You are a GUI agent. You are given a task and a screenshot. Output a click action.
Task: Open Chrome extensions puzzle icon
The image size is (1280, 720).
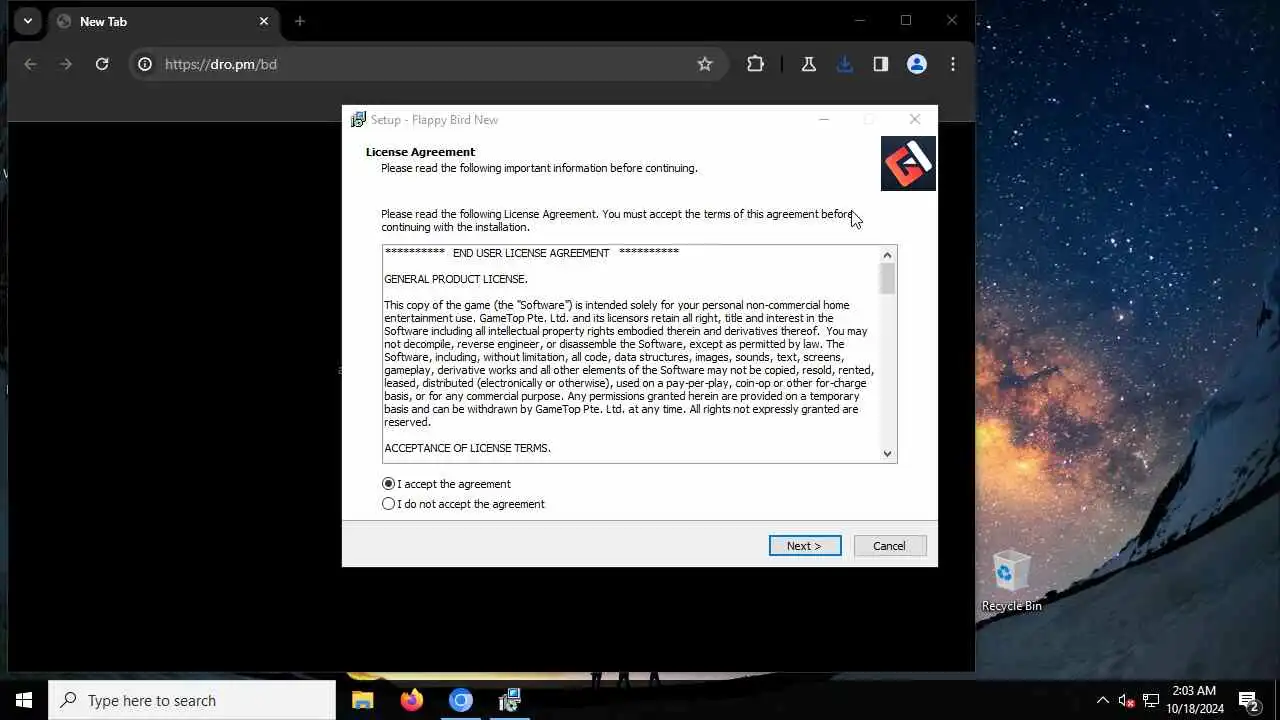click(755, 64)
